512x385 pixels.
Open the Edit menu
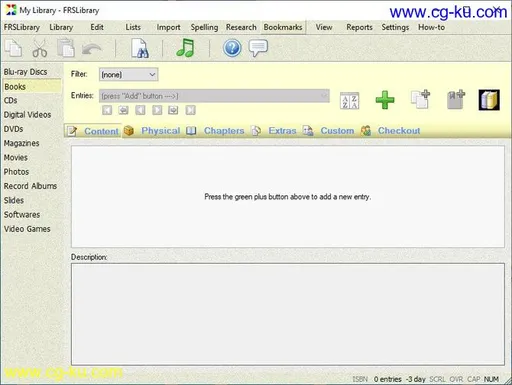click(x=97, y=27)
